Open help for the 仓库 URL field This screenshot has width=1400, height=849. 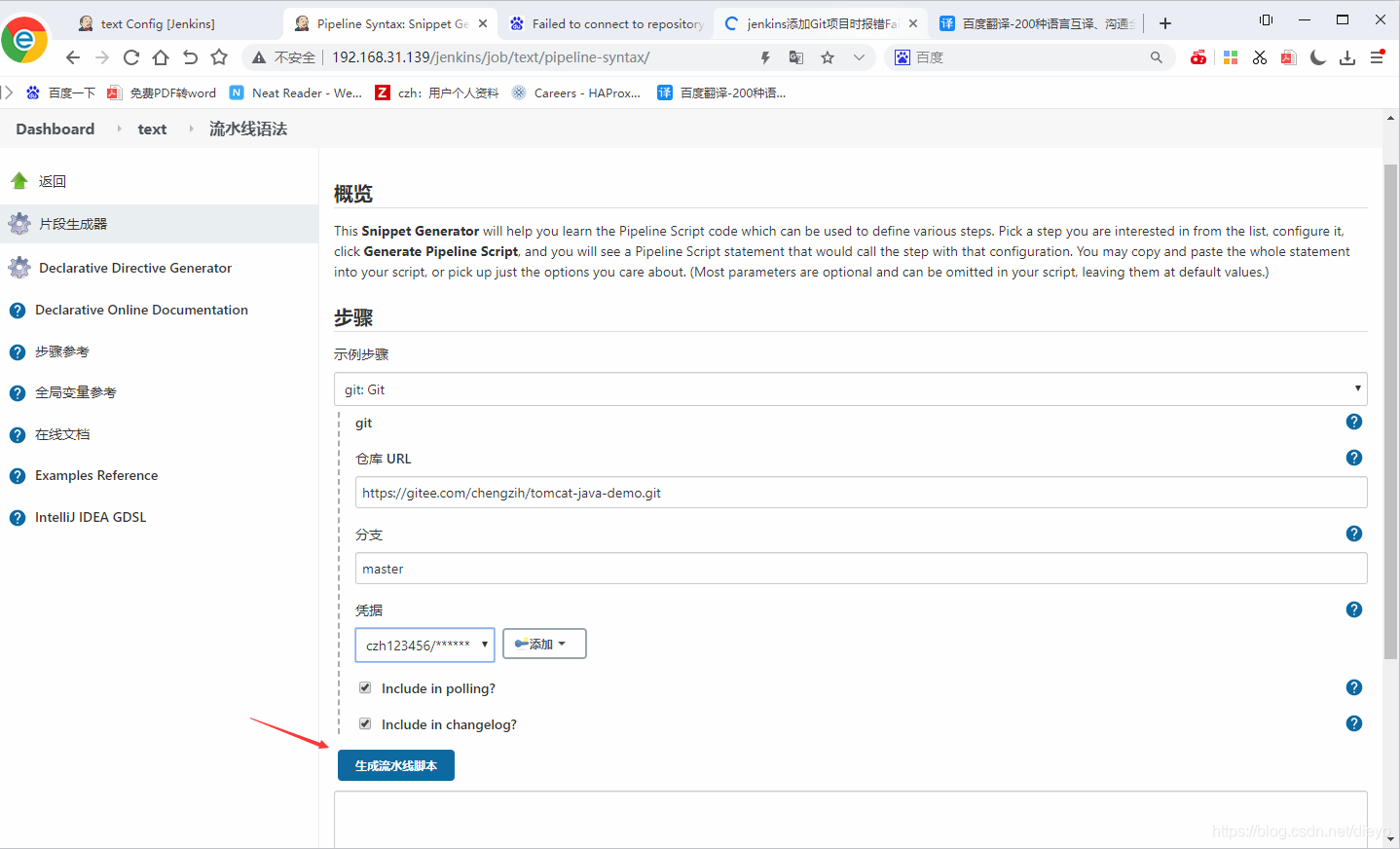1354,458
